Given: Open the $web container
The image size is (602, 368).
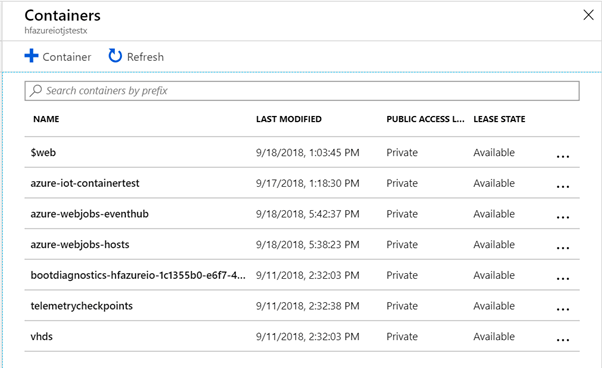Looking at the screenshot, I should click(43, 152).
